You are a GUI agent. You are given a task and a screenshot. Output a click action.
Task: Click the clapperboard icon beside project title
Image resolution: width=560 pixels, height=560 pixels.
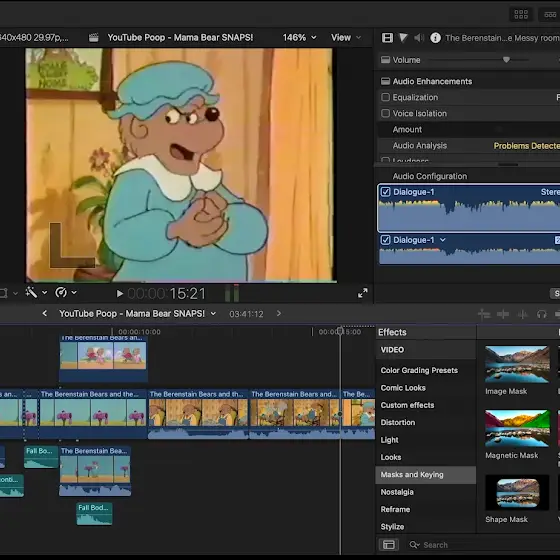click(x=94, y=38)
